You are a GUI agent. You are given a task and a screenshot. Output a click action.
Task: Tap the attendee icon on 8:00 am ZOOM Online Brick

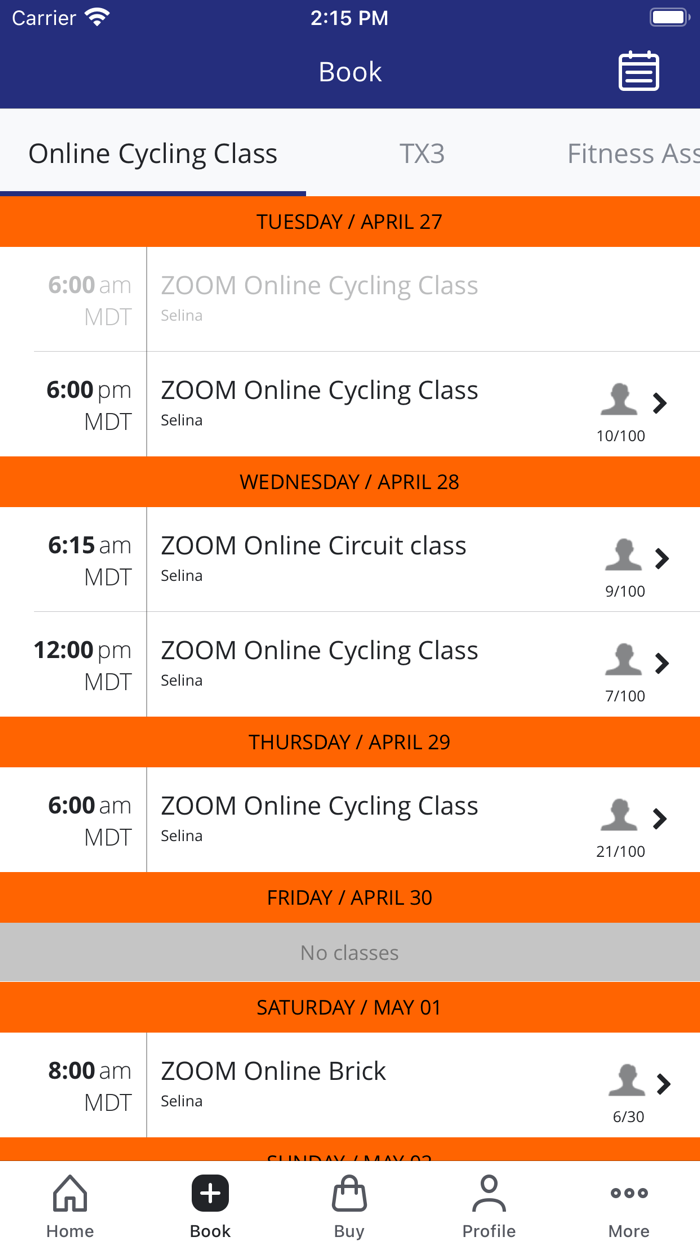627,1081
